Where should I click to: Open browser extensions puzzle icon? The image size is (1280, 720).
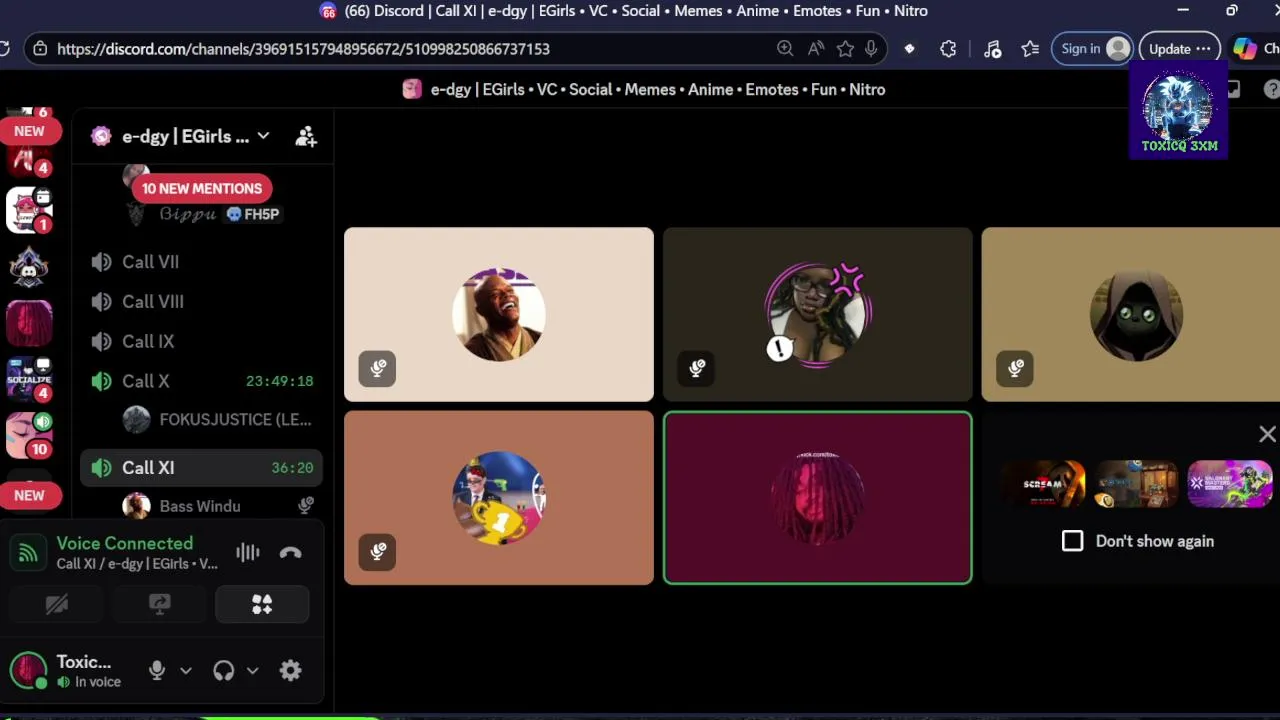pos(948,49)
